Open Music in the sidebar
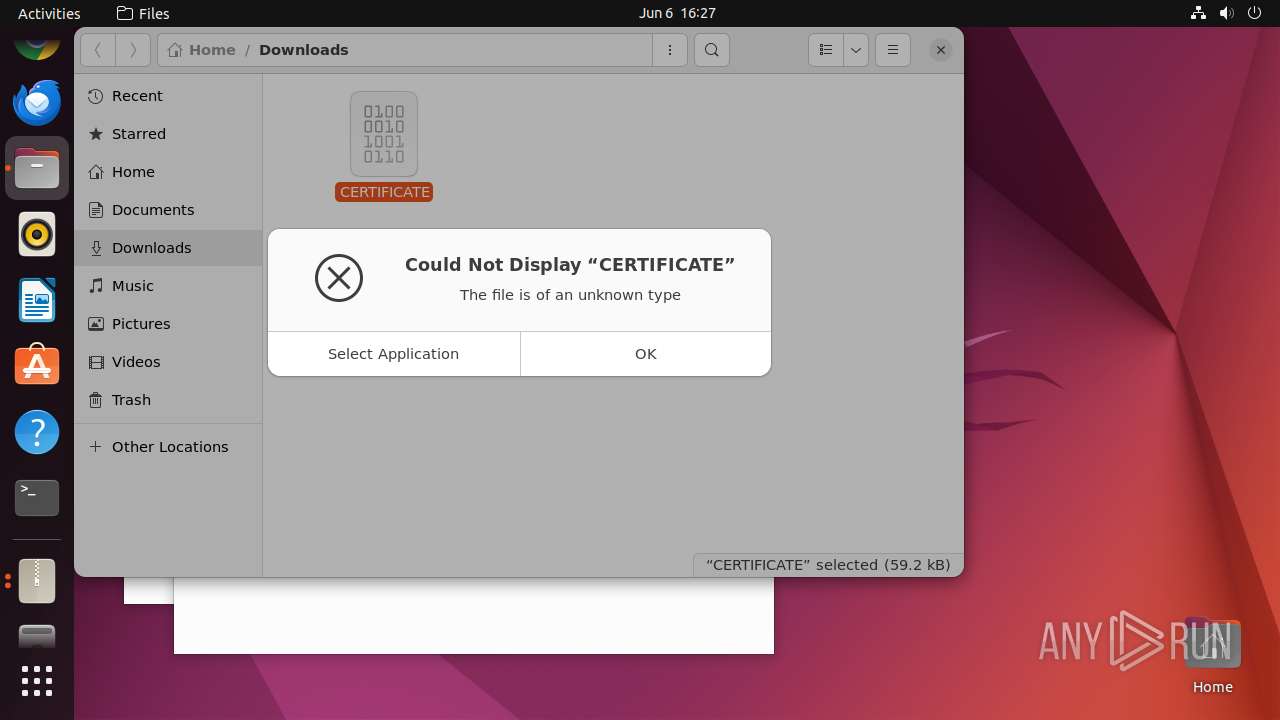Screen dimensions: 1280x720 click(168, 286)
